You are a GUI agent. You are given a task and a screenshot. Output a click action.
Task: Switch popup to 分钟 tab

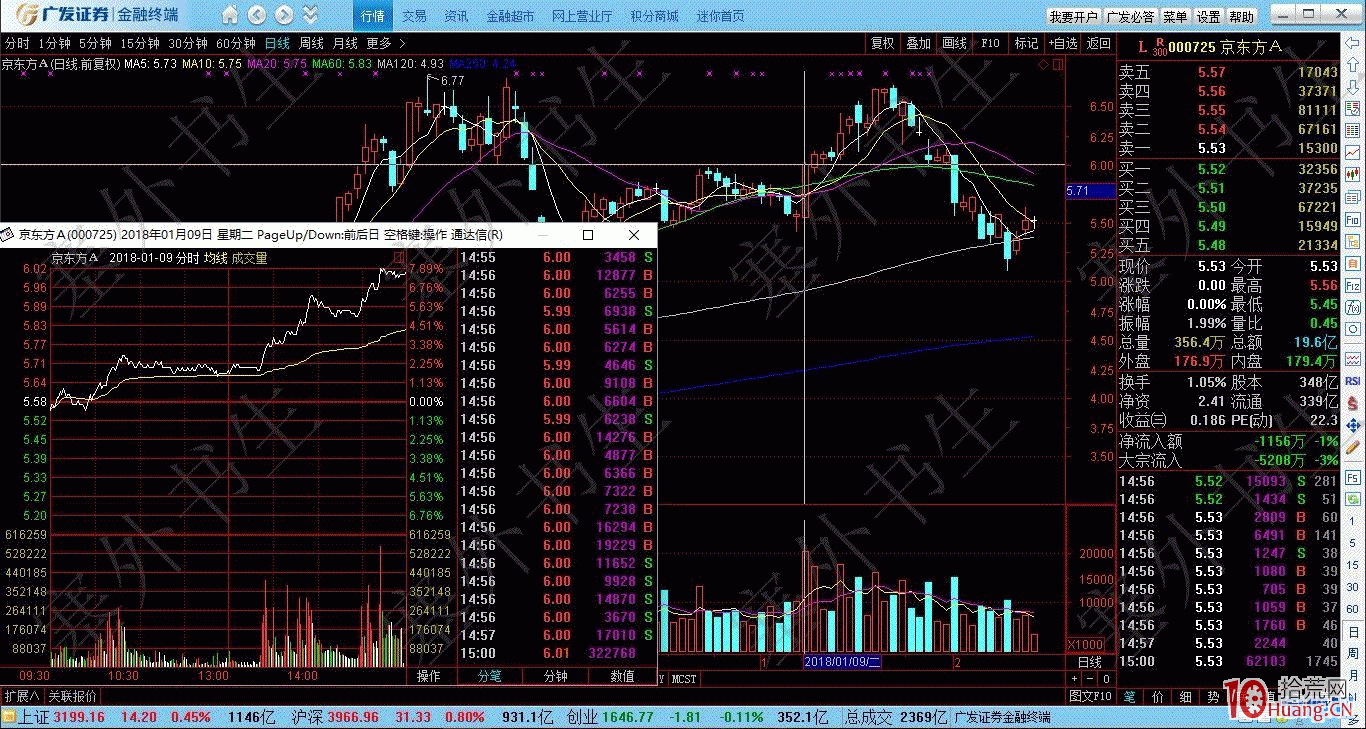click(555, 676)
